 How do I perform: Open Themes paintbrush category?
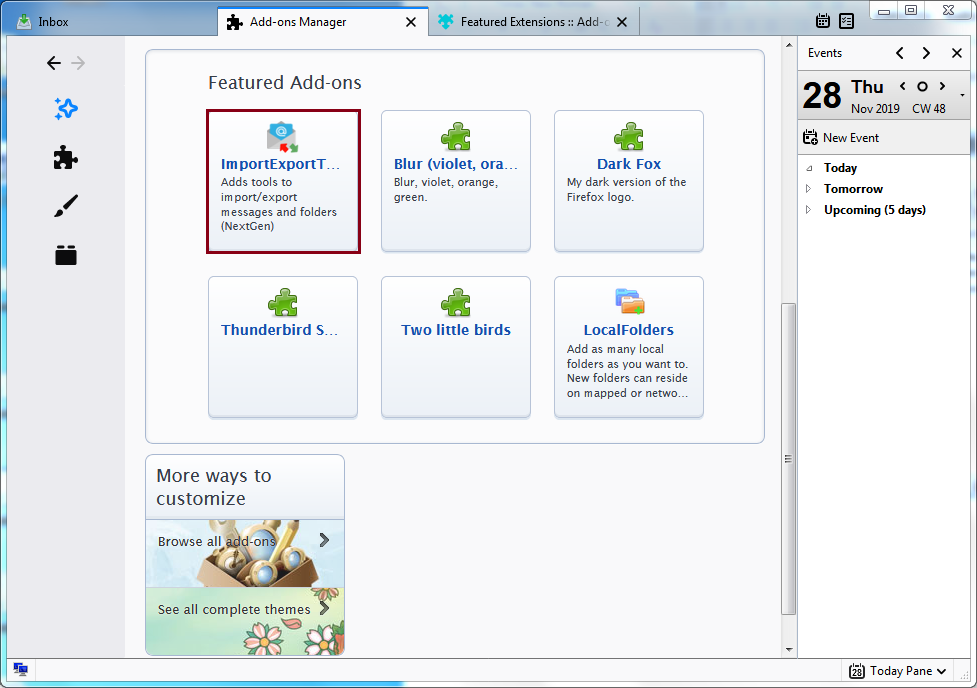[65, 206]
